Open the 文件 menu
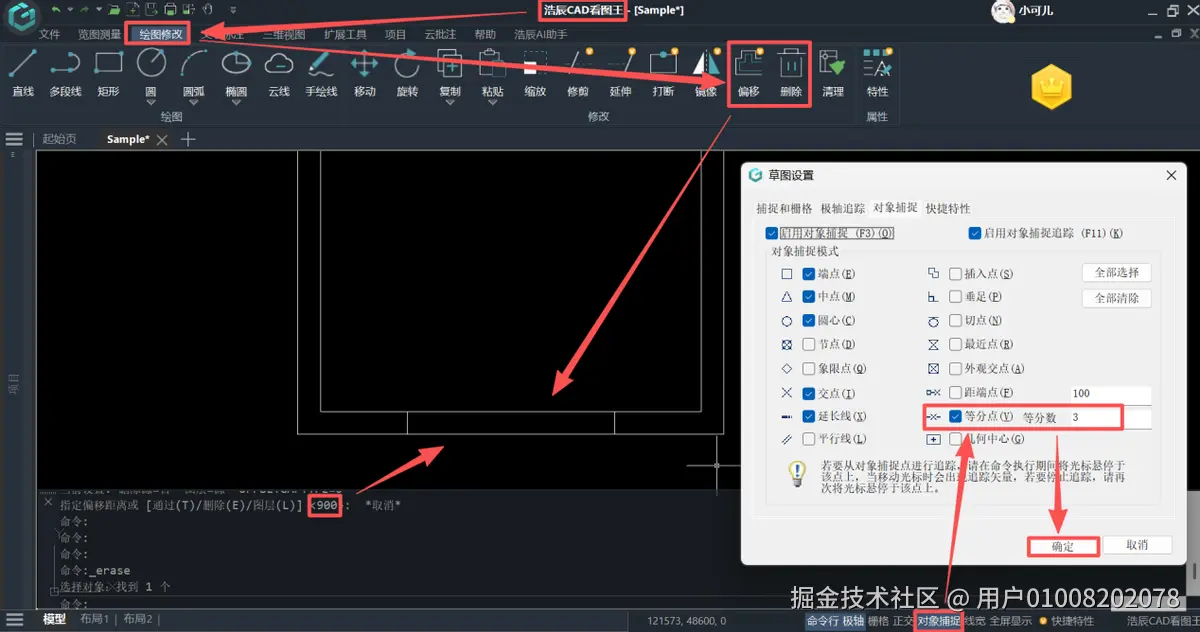 click(50, 34)
